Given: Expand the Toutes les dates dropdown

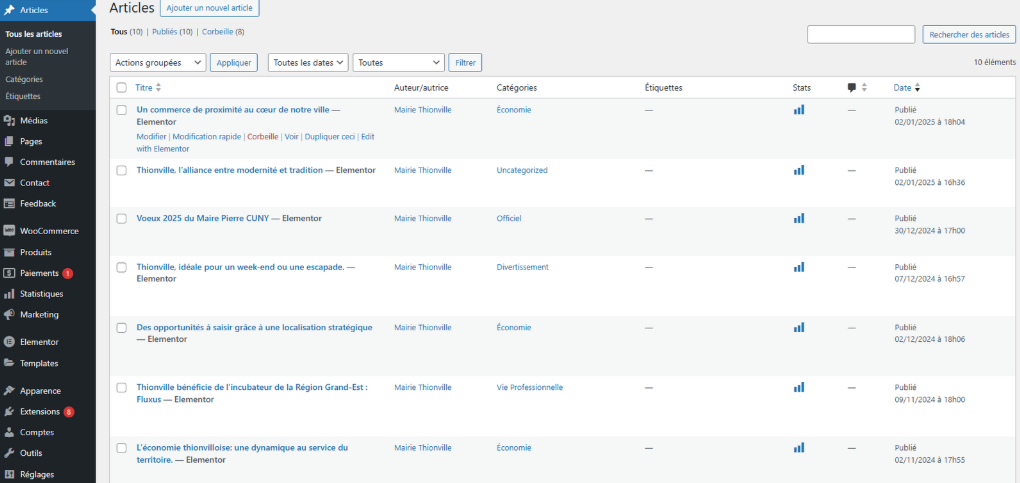Looking at the screenshot, I should click(308, 63).
